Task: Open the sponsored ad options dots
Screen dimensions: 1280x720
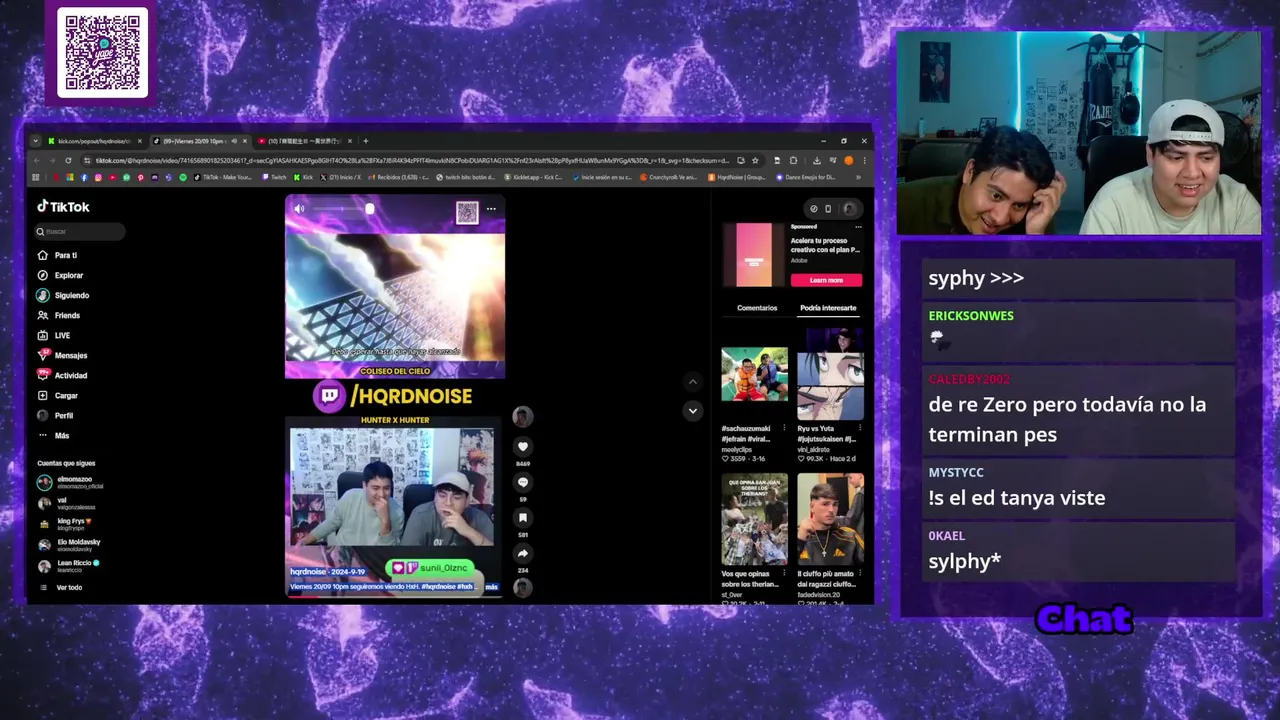Action: pyautogui.click(x=858, y=227)
